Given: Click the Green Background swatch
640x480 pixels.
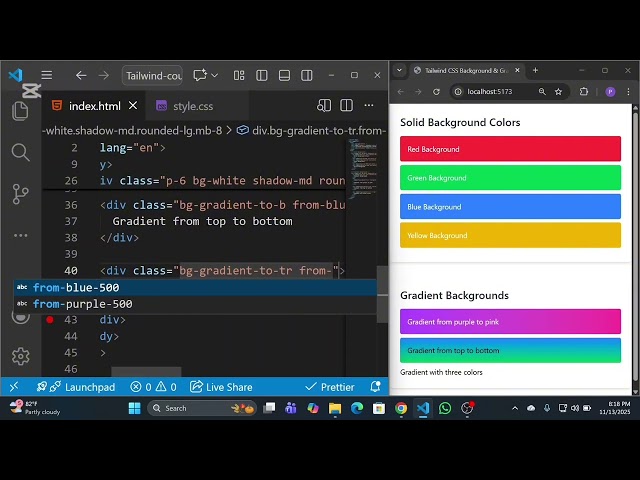Looking at the screenshot, I should pyautogui.click(x=510, y=178).
